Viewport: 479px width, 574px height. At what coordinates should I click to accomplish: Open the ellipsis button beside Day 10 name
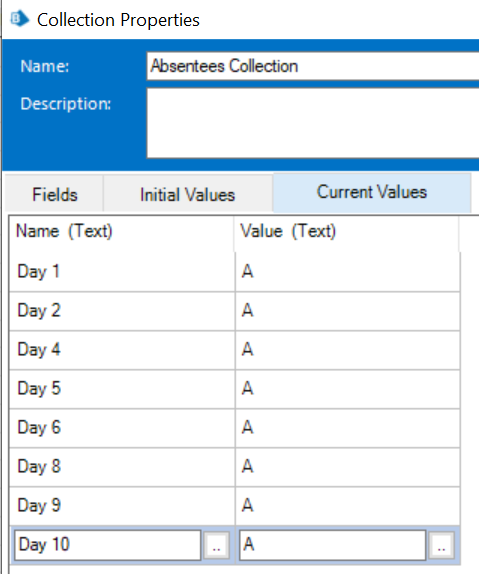coord(216,545)
